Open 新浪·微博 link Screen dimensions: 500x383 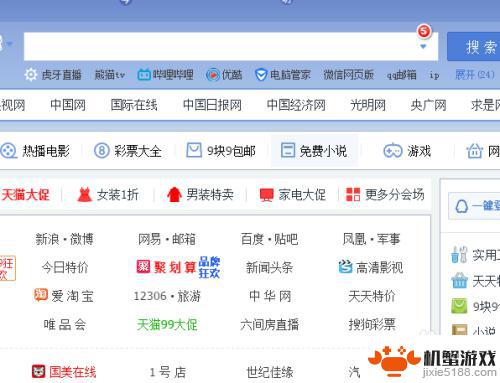click(65, 239)
